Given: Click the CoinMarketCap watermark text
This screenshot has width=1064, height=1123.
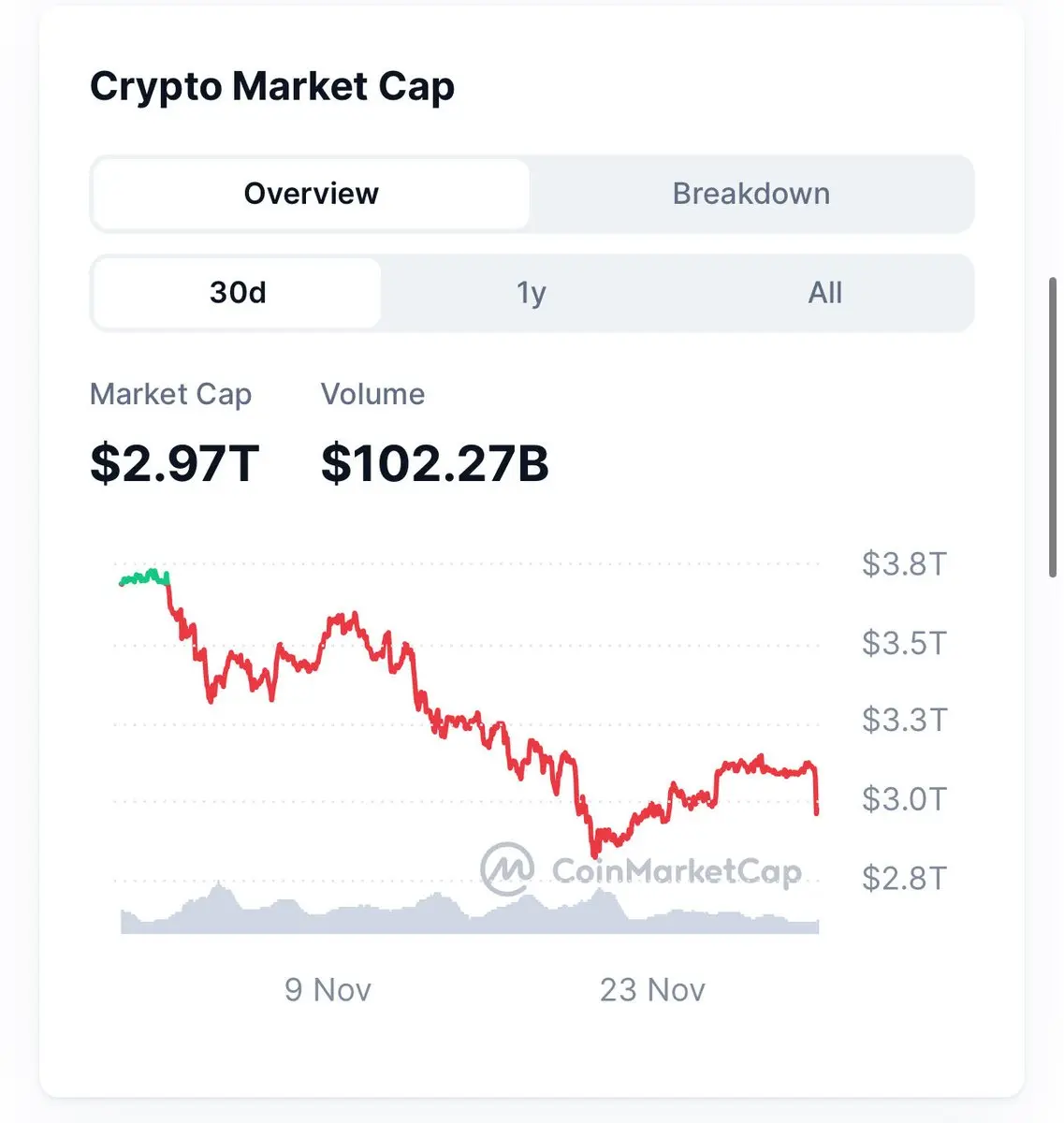Looking at the screenshot, I should tap(677, 871).
